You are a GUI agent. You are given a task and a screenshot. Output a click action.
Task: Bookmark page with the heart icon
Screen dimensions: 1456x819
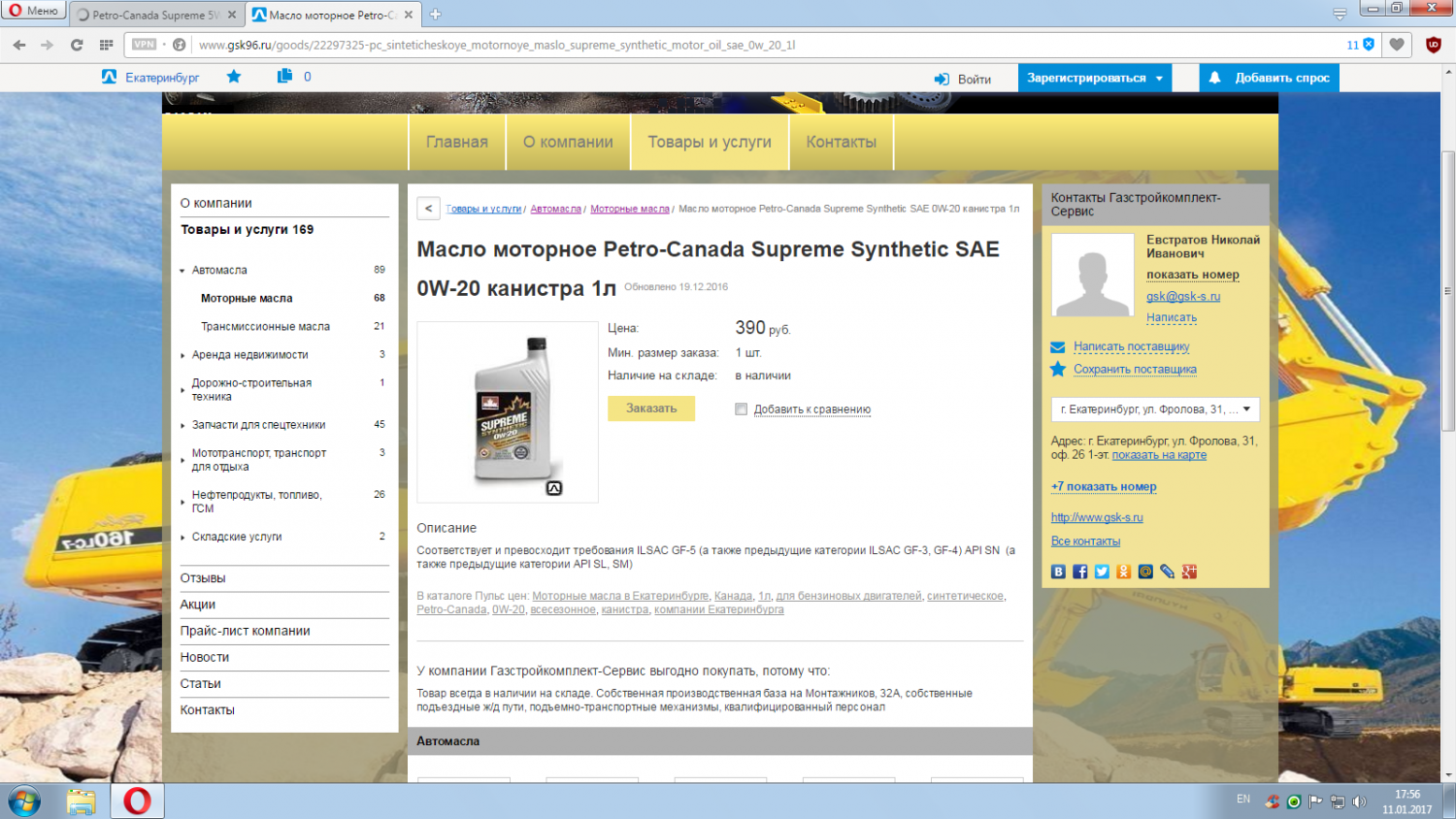click(x=1397, y=45)
